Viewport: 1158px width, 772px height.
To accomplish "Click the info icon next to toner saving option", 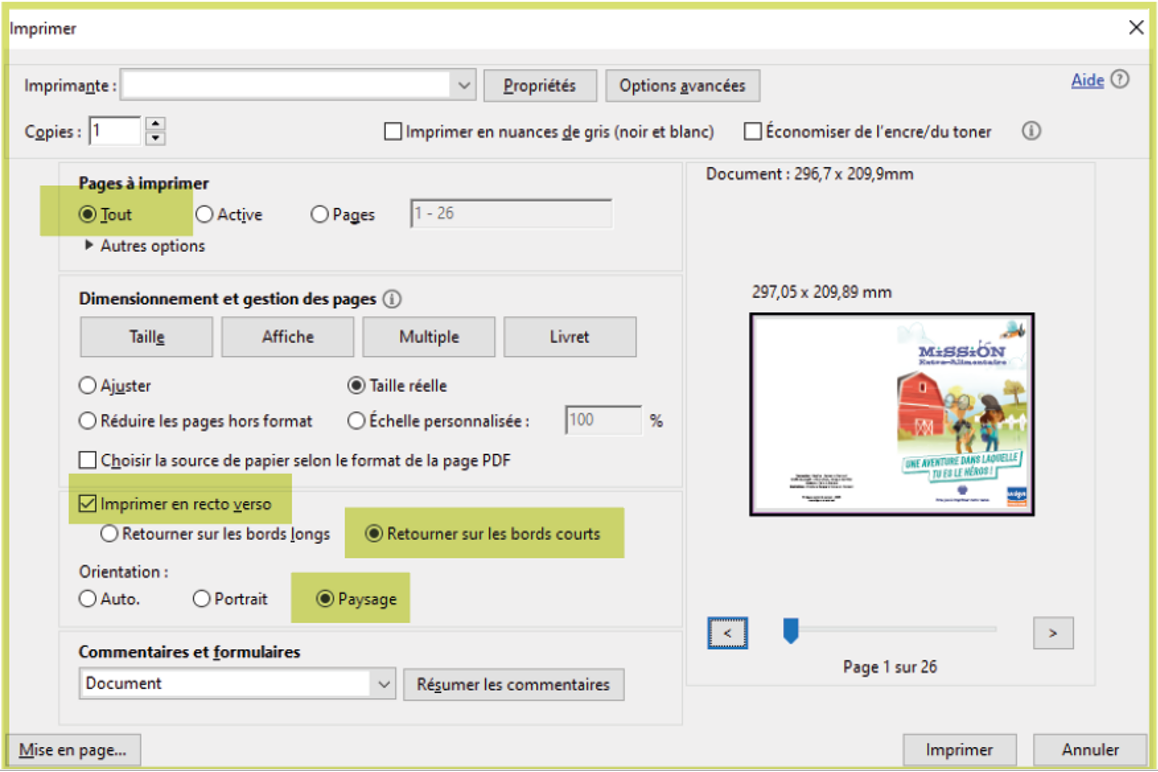I will click(1031, 131).
